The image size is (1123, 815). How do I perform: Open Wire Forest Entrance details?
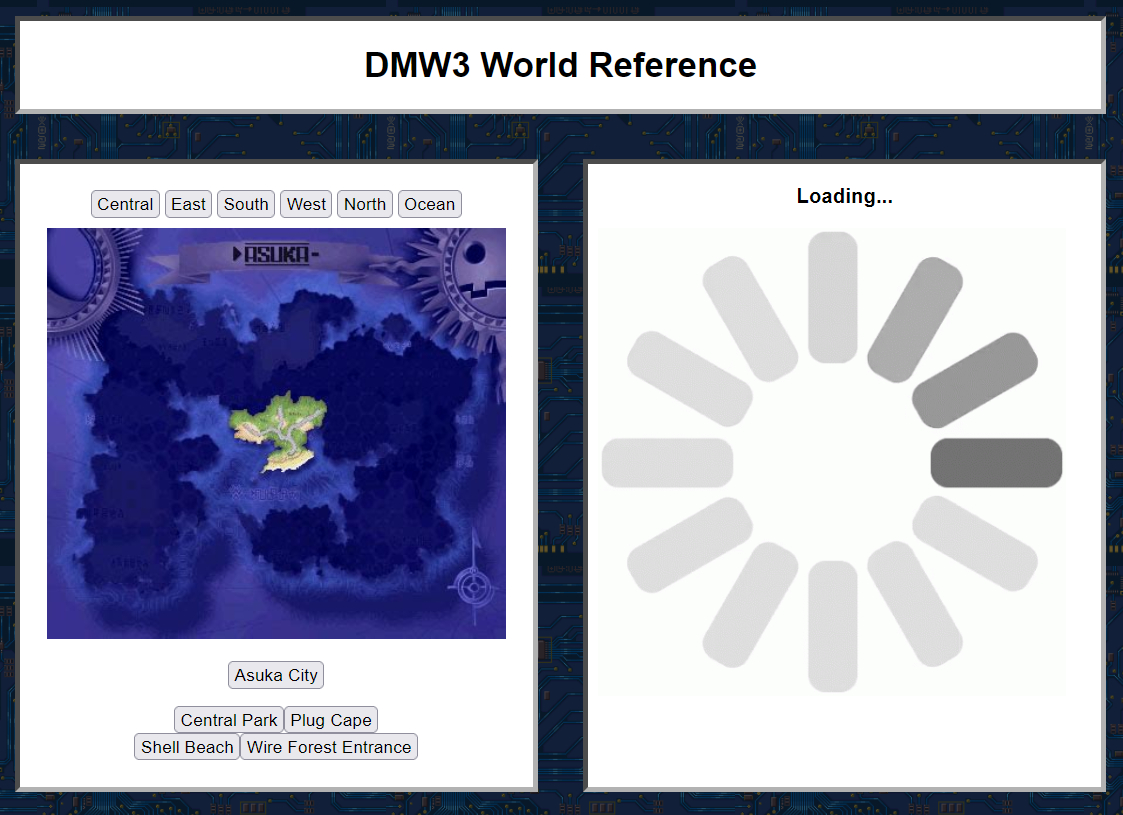click(329, 747)
